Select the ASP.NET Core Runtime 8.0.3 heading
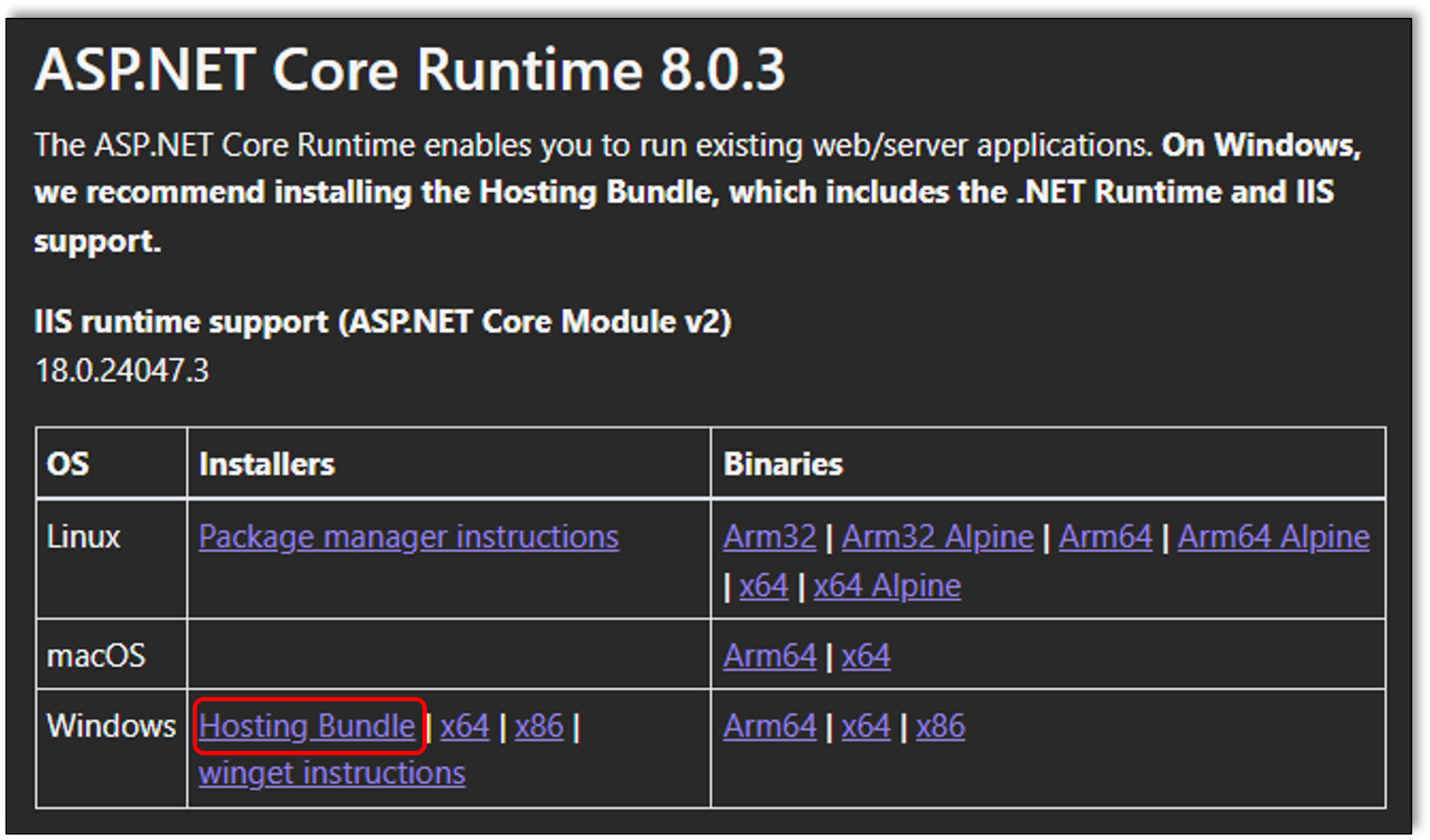This screenshot has width=1430, height=840. pos(410,69)
